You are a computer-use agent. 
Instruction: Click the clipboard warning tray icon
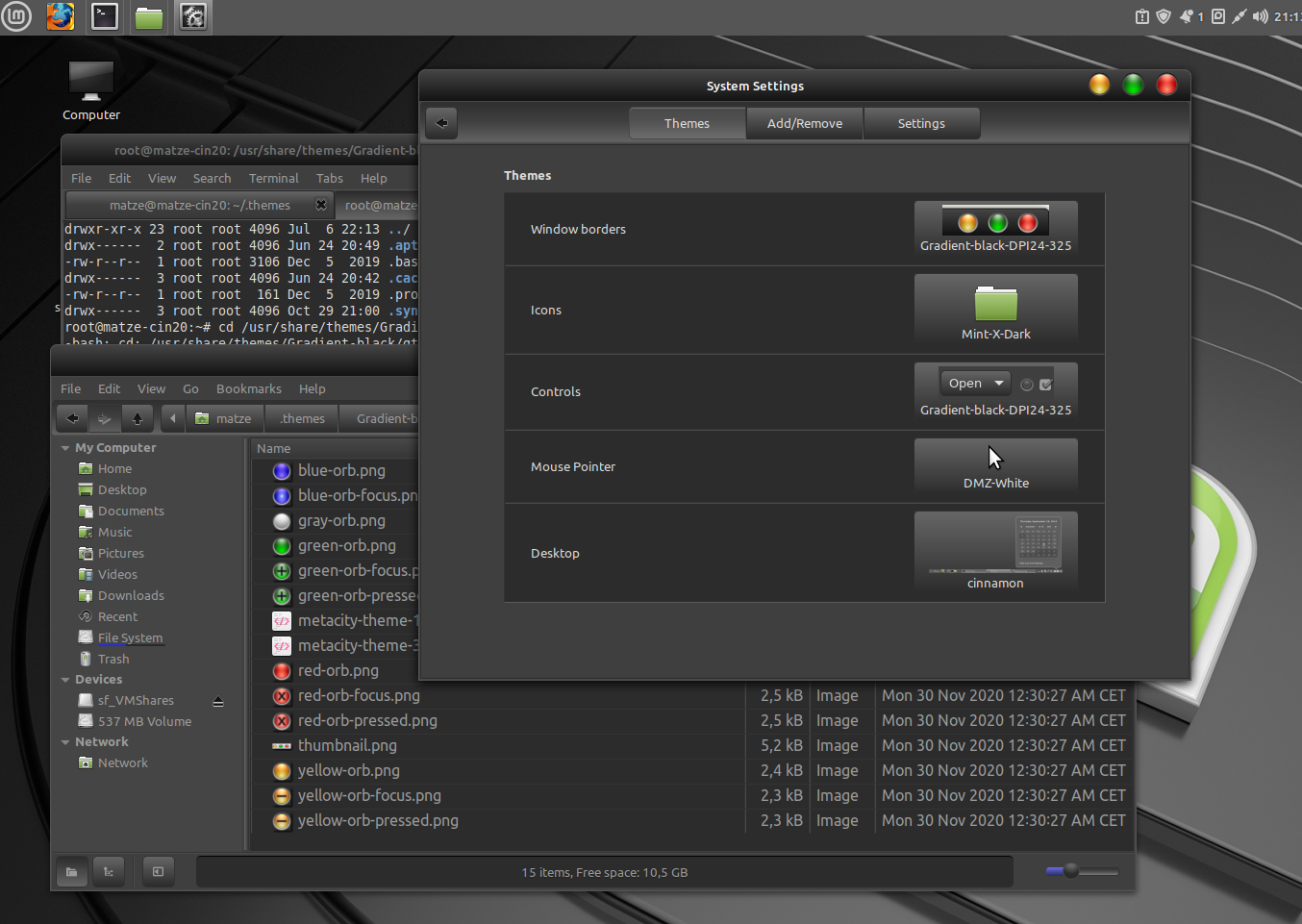(1142, 16)
